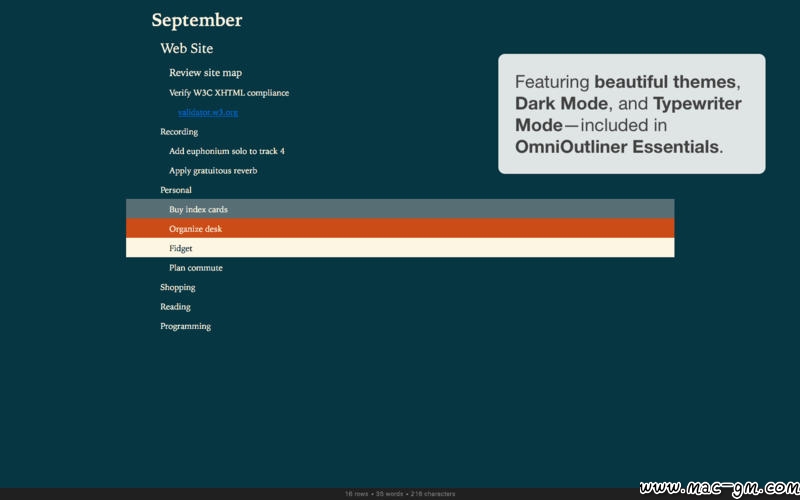Click 'Add euphonium solo to track 4'
This screenshot has width=800, height=500.
pos(227,151)
